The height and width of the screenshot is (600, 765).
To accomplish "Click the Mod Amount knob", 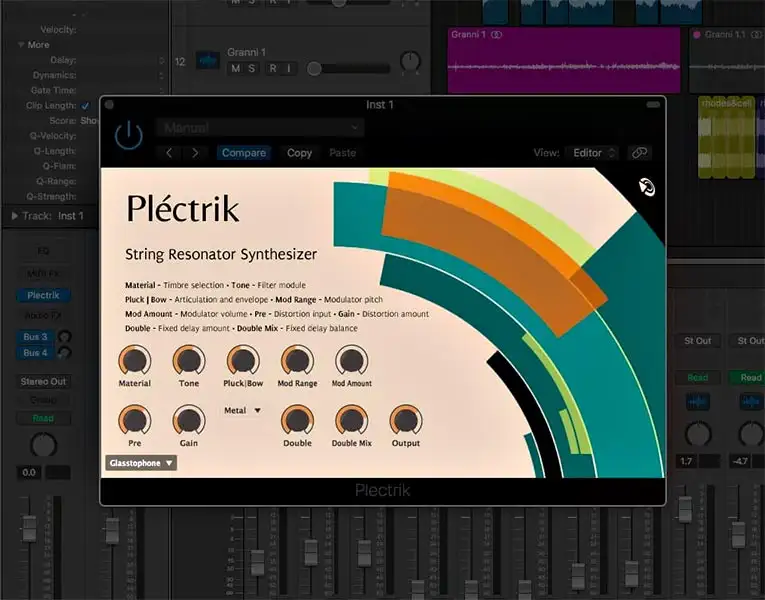I will point(351,361).
